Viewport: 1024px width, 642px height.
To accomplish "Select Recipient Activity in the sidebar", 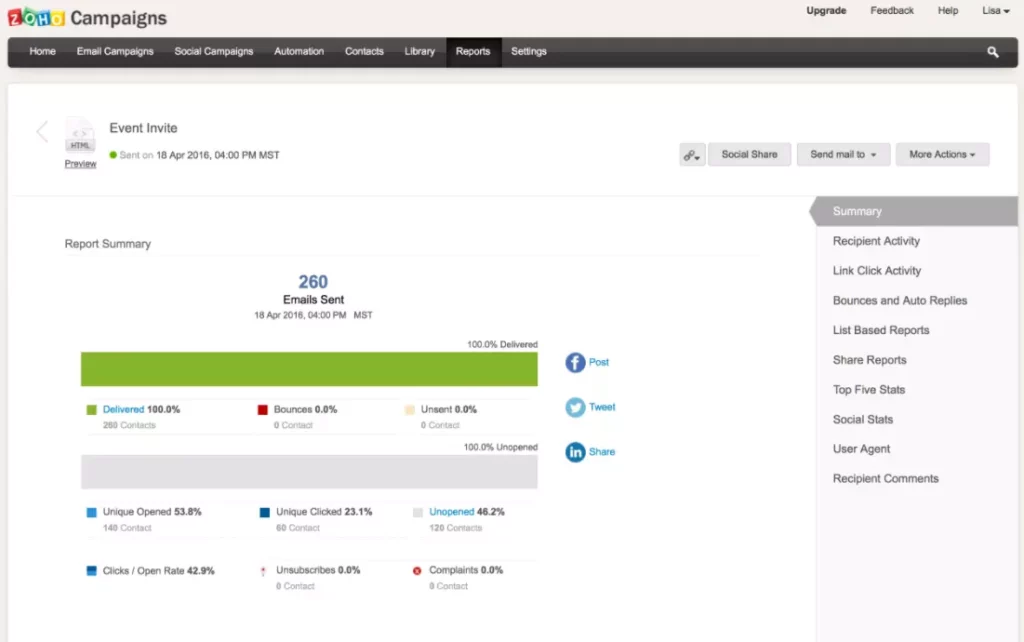I will 877,241.
